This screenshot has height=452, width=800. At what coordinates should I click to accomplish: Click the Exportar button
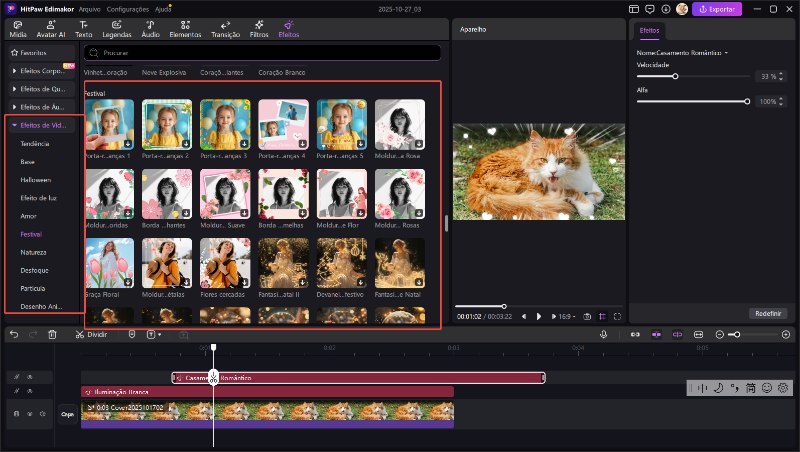[x=717, y=9]
